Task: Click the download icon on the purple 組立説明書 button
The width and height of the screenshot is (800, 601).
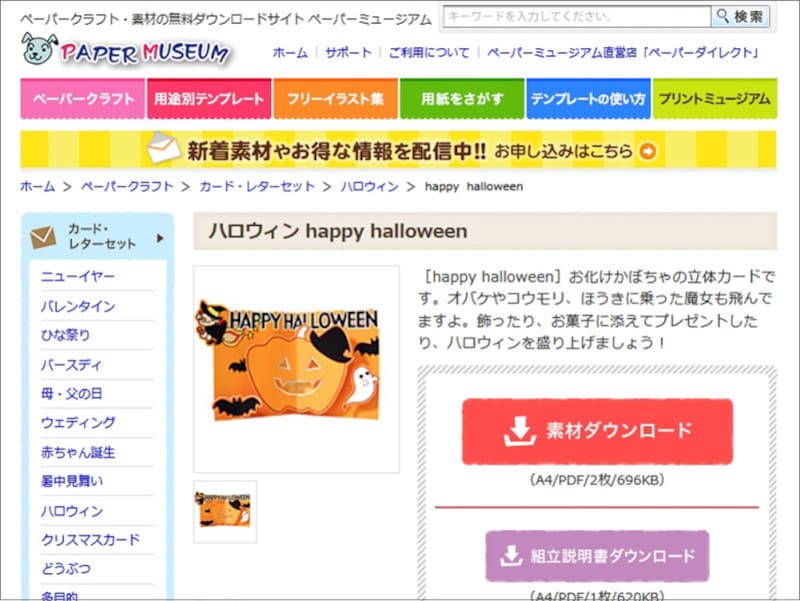Action: click(513, 556)
